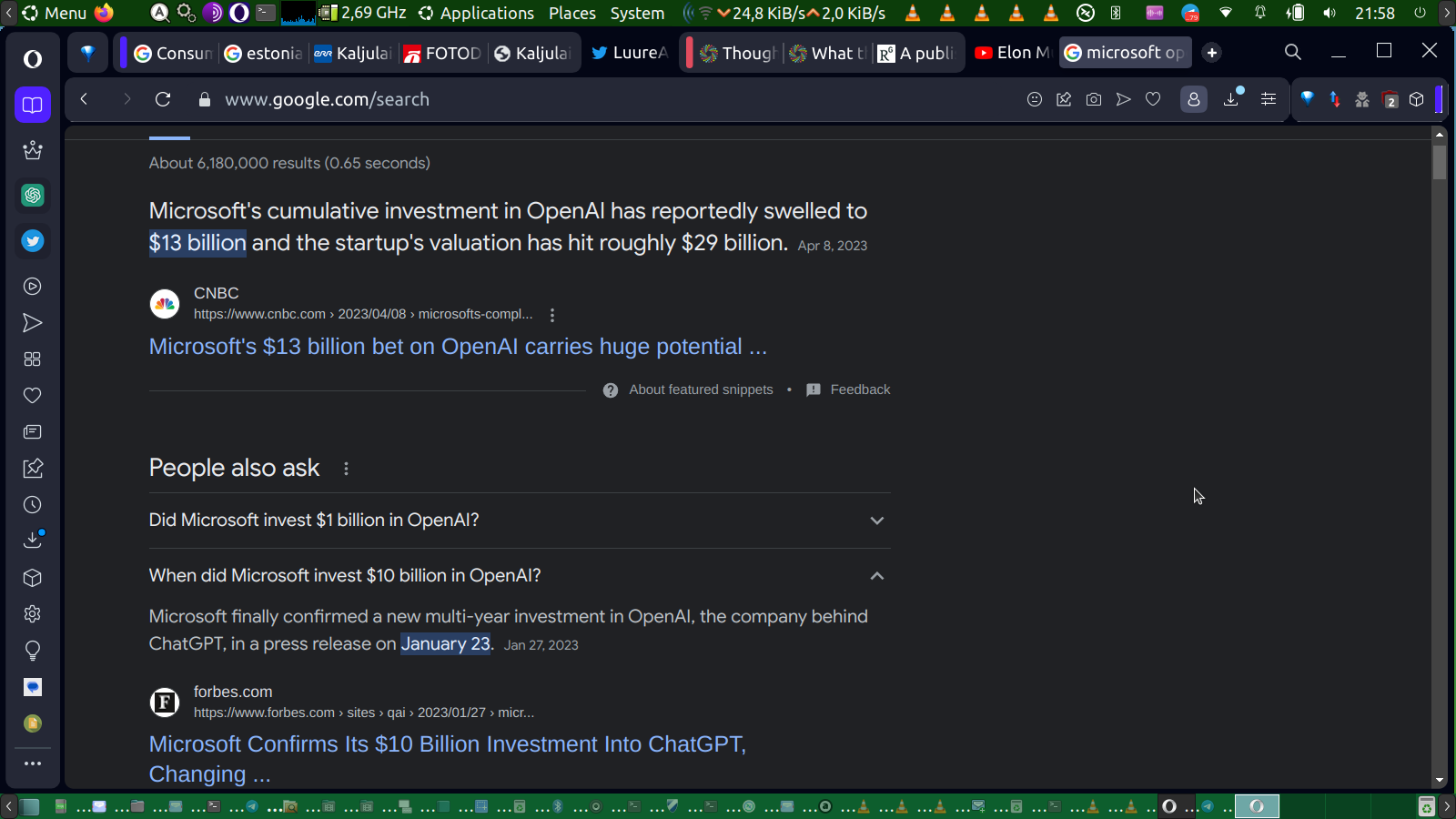Open Settings gear in the sidebar
This screenshot has width=1456, height=819.
[33, 614]
